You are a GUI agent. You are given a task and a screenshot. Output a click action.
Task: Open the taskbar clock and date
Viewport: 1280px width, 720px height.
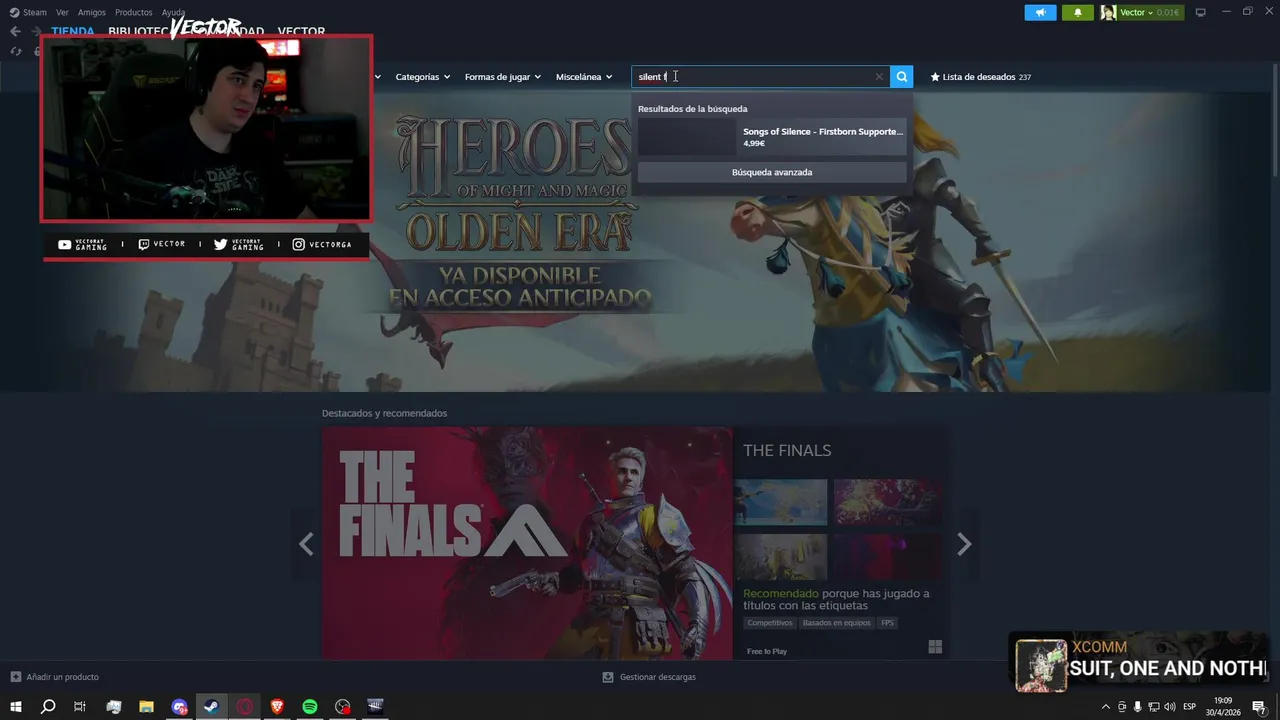coord(1223,707)
